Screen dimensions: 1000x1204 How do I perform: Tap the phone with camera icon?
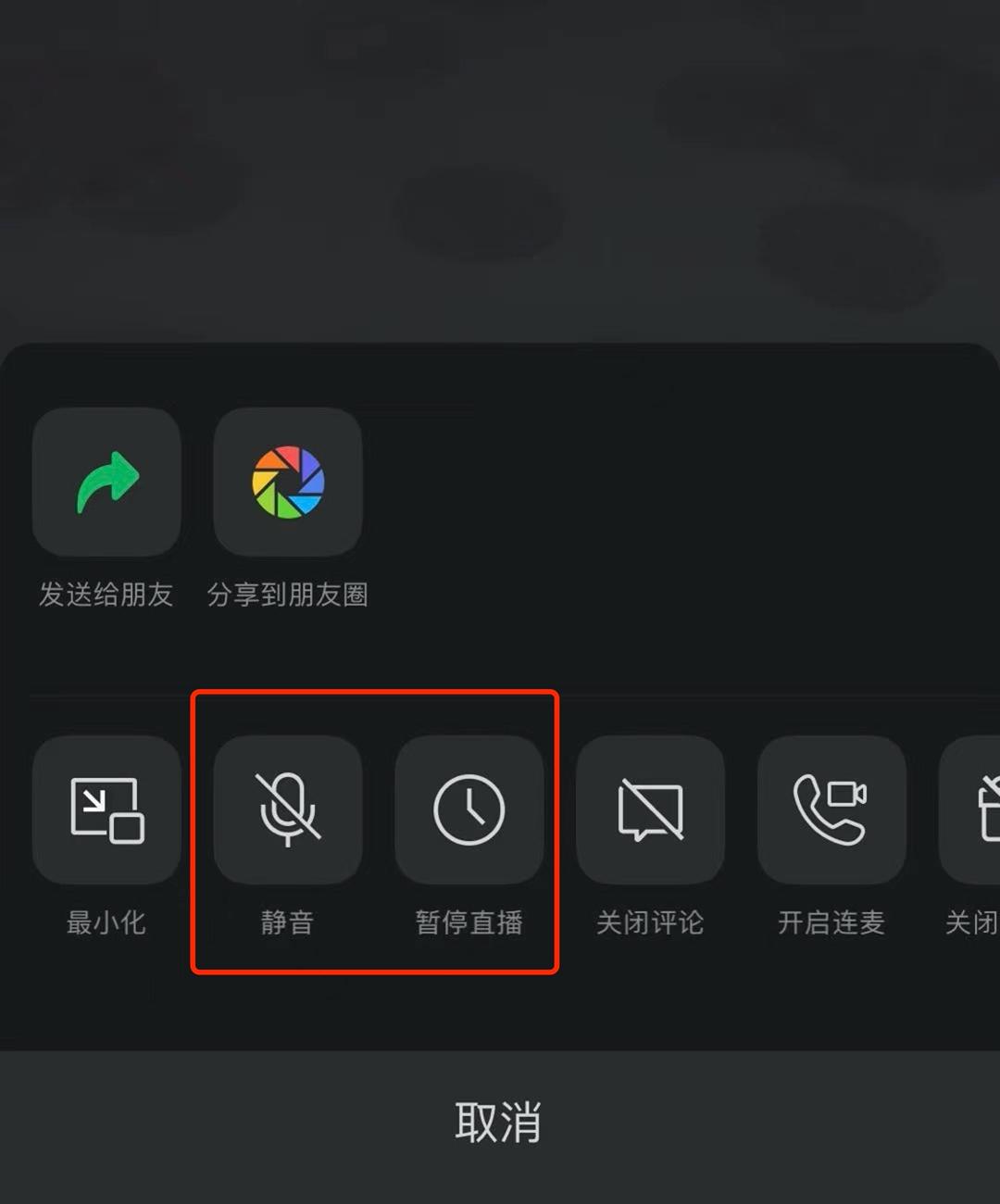point(832,810)
